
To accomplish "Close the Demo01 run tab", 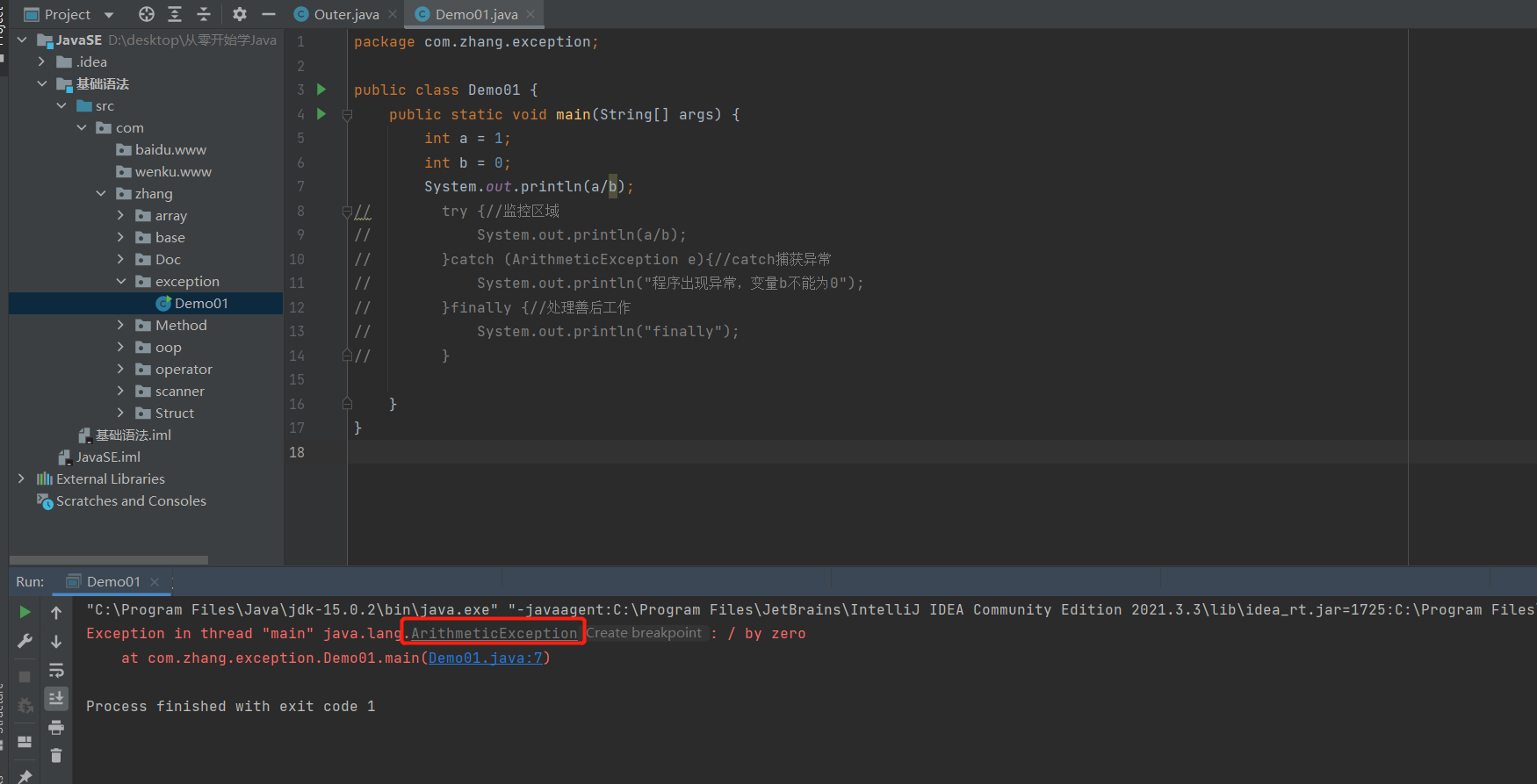I will (155, 582).
